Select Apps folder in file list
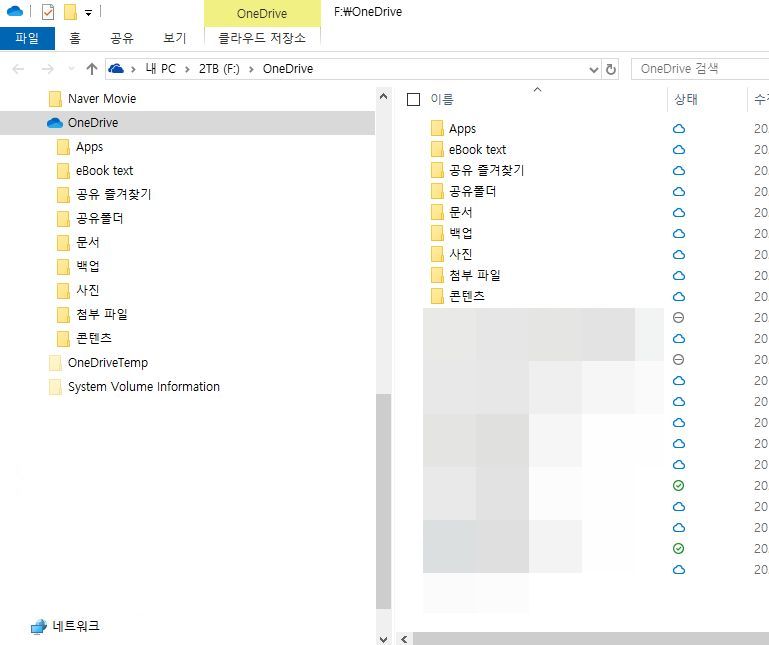The width and height of the screenshot is (769, 645). 462,129
